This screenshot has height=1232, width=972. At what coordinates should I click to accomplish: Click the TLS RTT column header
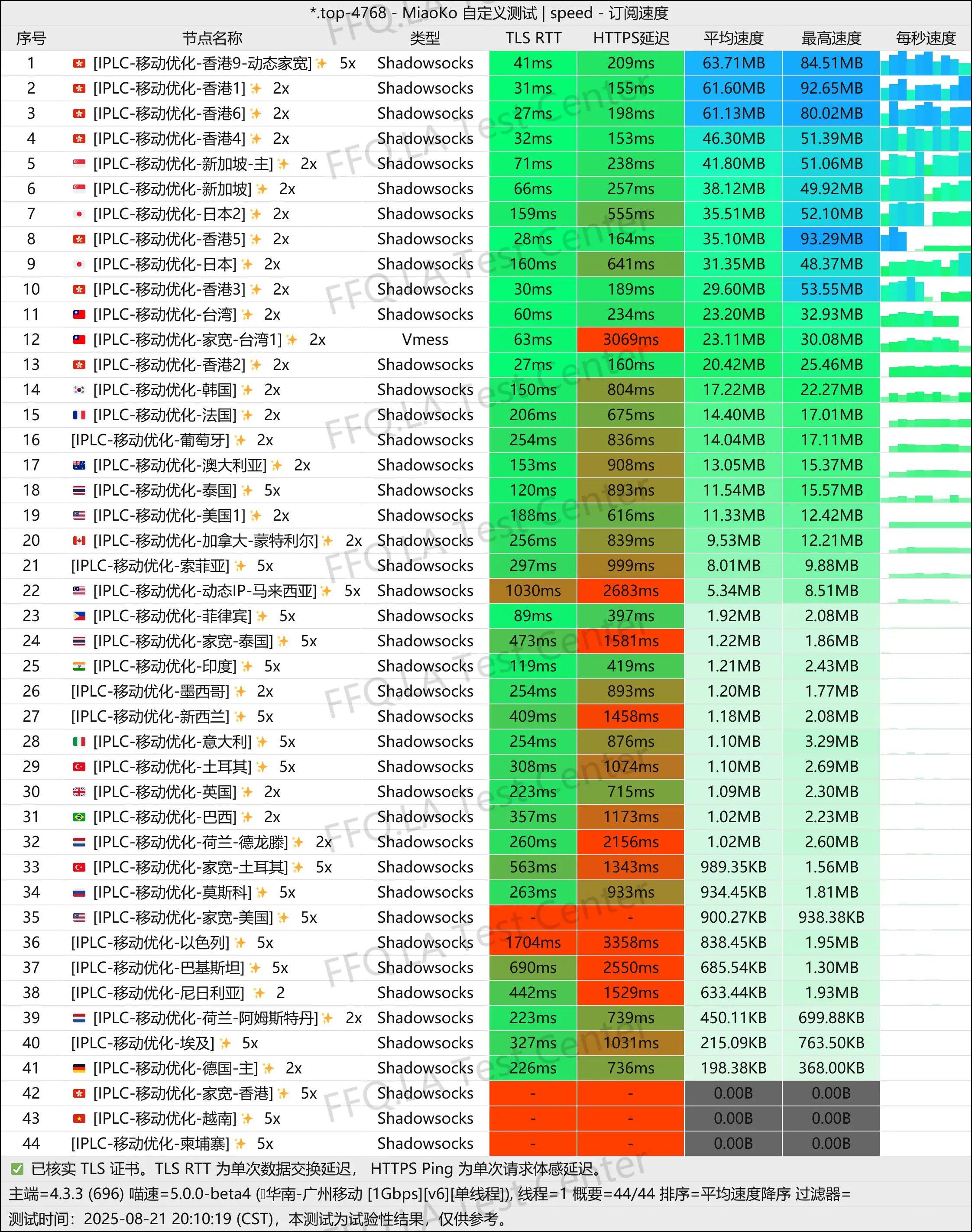coord(533,38)
